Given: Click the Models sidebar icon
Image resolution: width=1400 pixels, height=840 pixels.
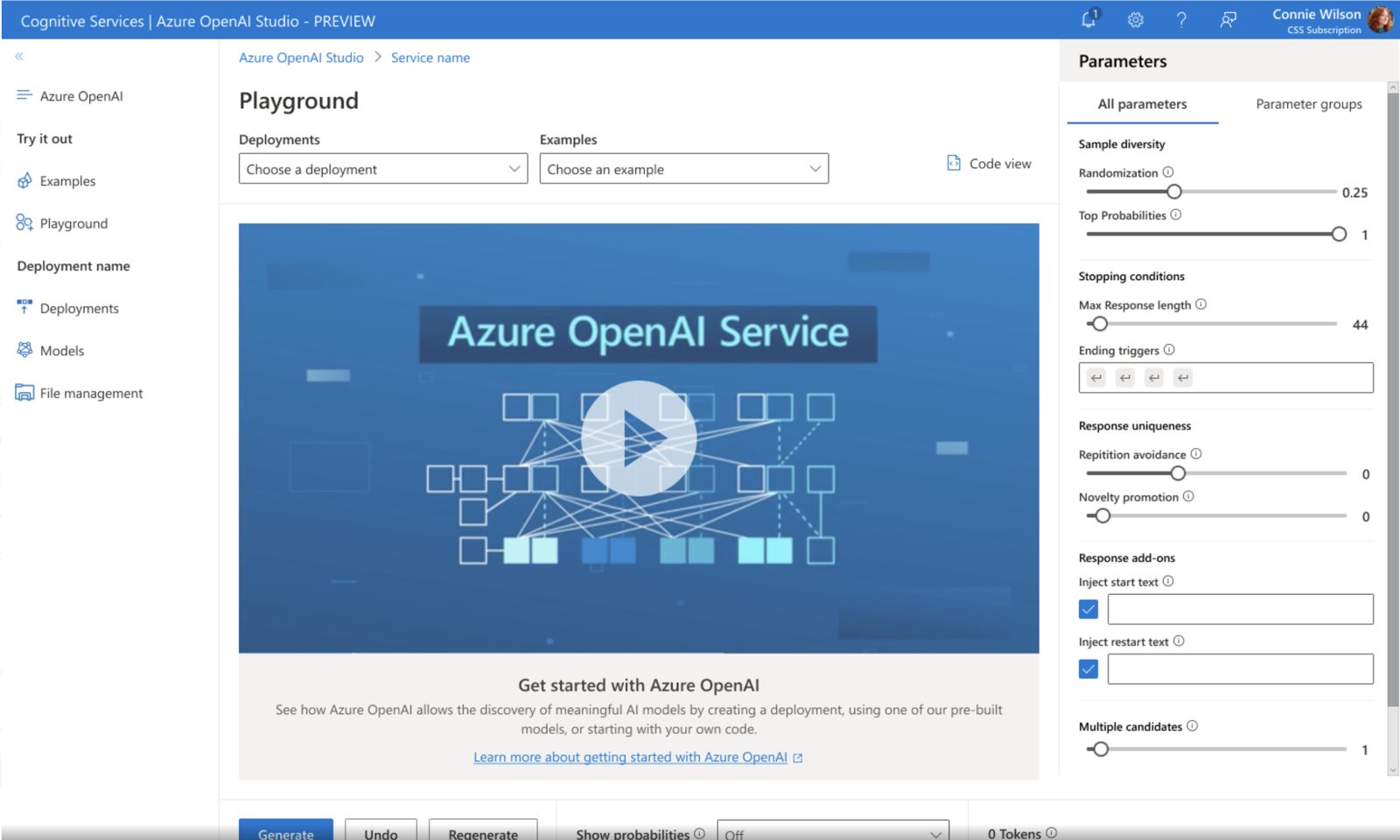Looking at the screenshot, I should (24, 350).
